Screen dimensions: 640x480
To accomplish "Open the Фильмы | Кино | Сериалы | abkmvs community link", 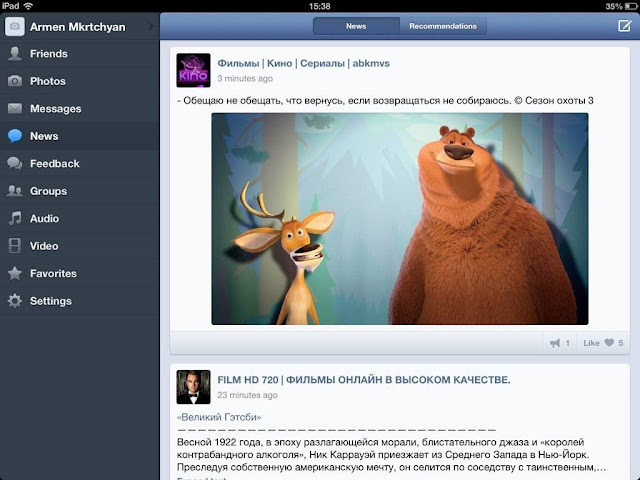I will pyautogui.click(x=303, y=63).
